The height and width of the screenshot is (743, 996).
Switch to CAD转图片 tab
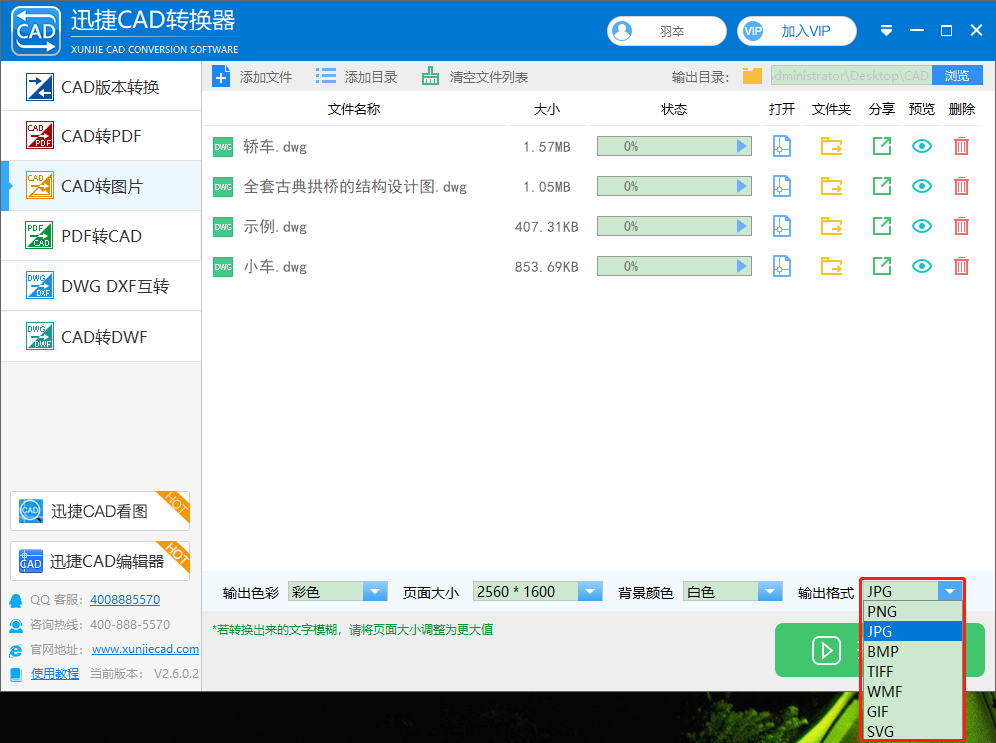(x=102, y=186)
